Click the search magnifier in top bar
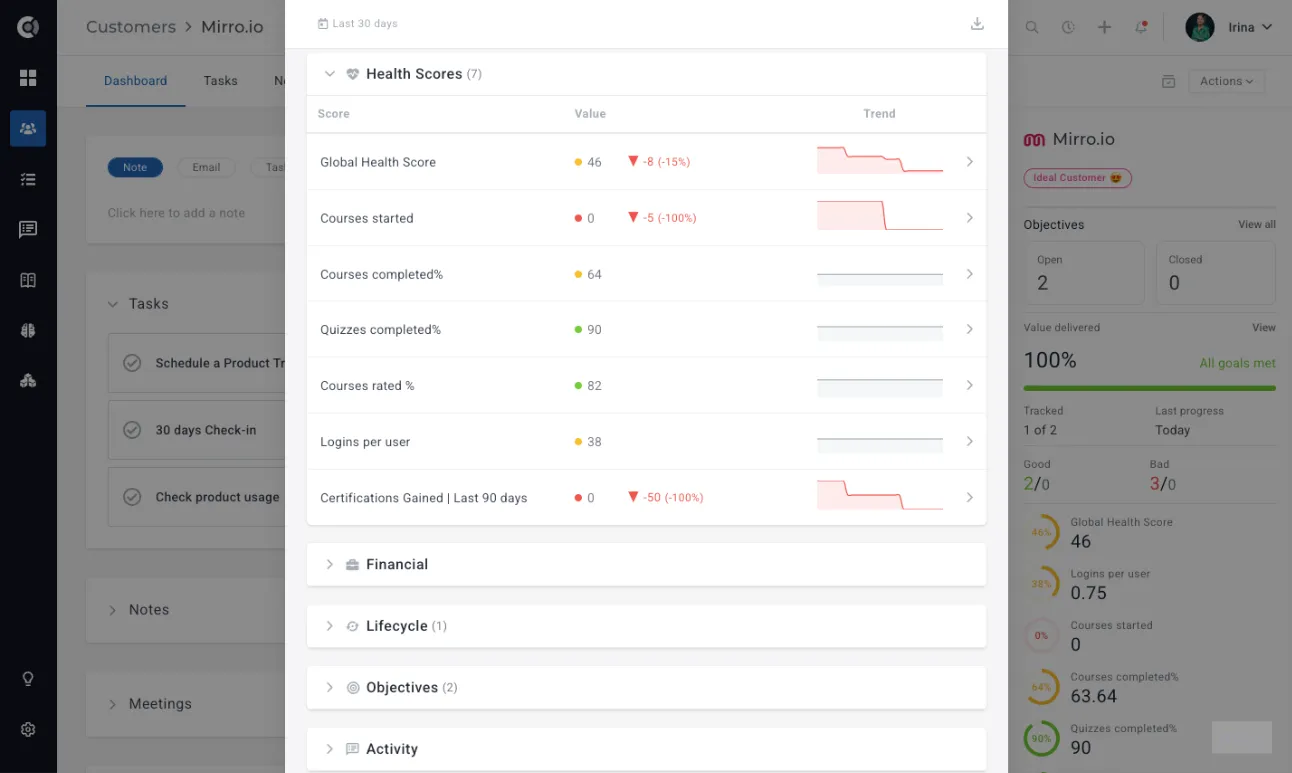 point(1032,28)
